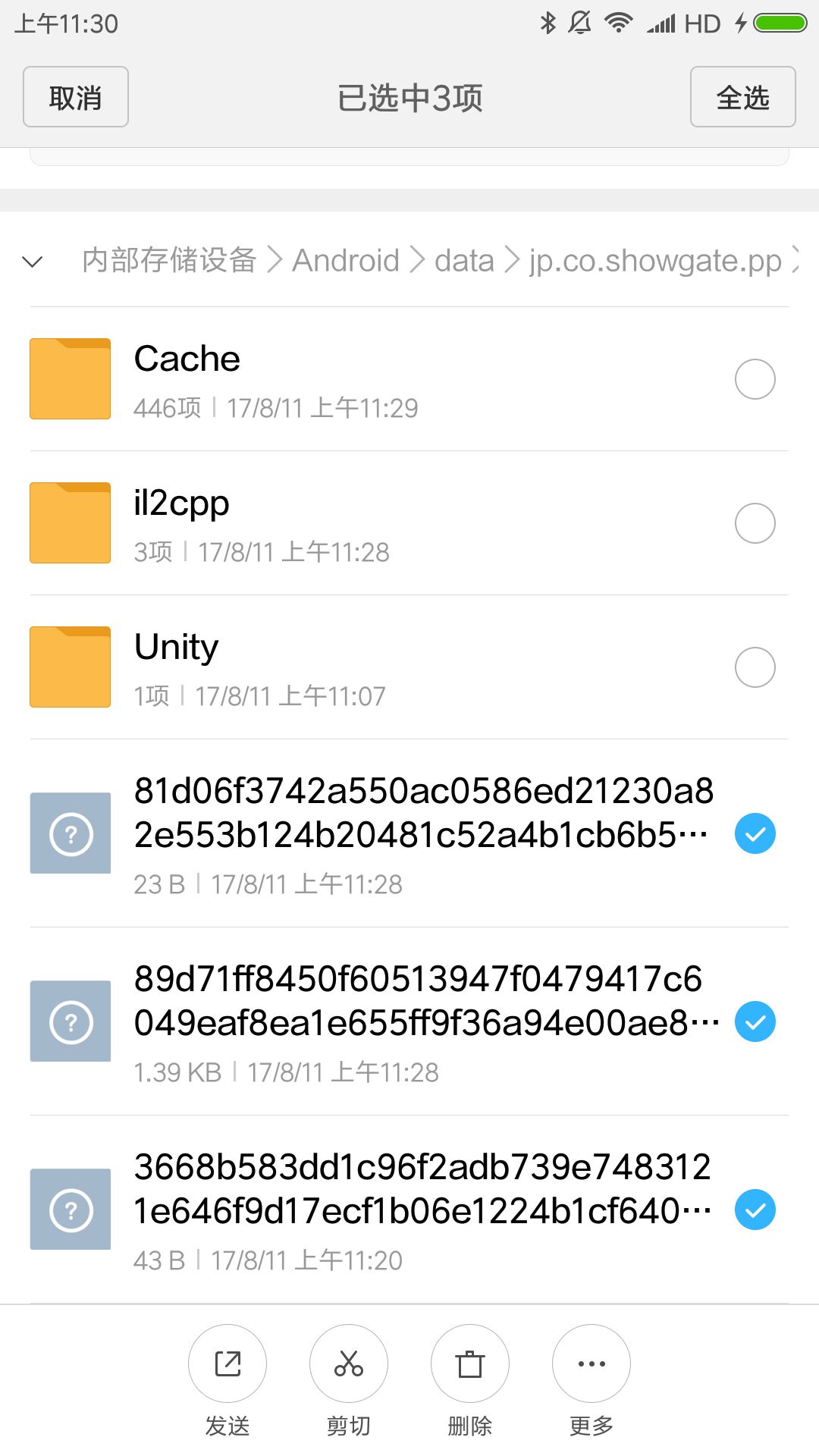819x1456 pixels.
Task: Collapse the path breadcrumb chevron
Action: [x=33, y=262]
